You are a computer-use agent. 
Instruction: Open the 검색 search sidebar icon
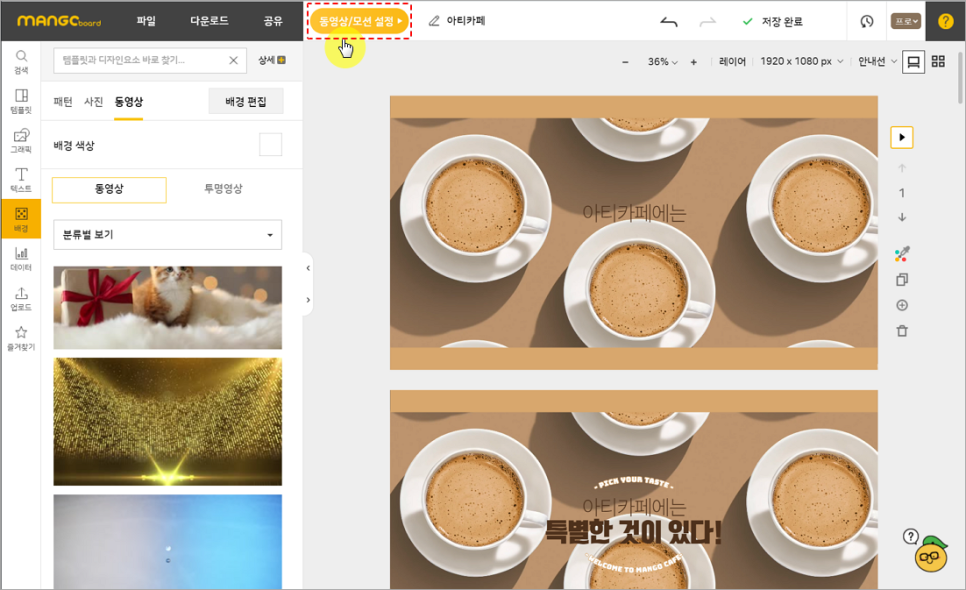[21, 62]
